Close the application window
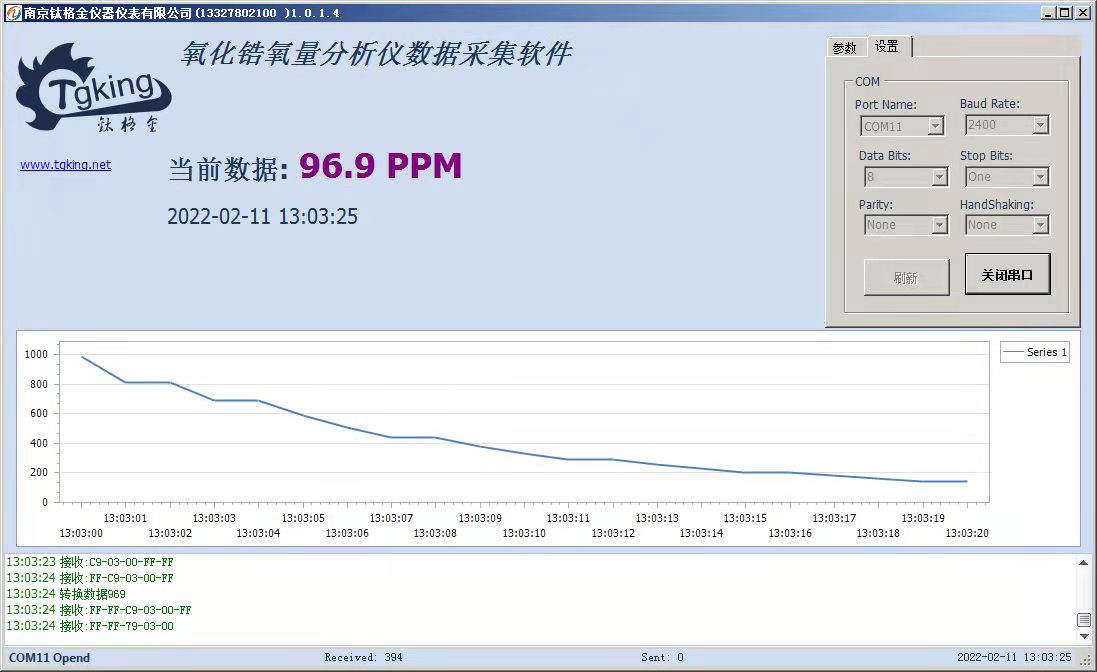Image resolution: width=1097 pixels, height=672 pixels. (x=1082, y=12)
